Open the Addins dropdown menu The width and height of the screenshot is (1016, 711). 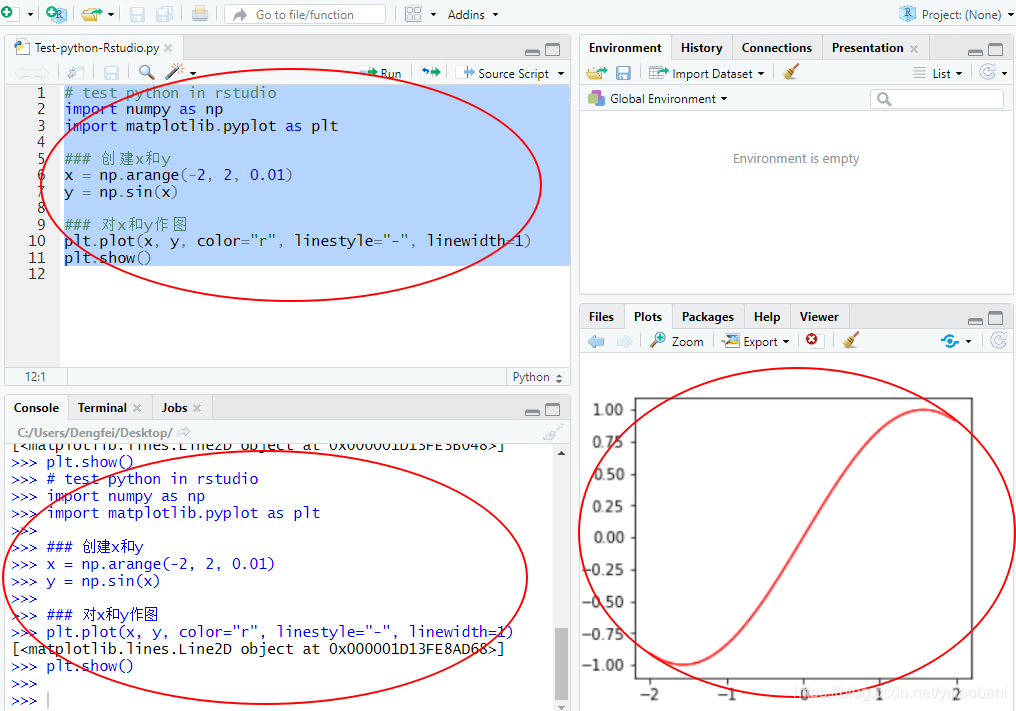[473, 14]
